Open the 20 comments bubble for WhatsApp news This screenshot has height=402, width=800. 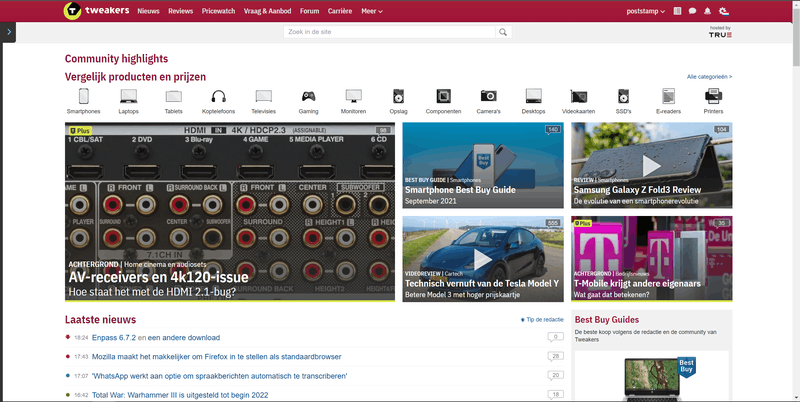click(x=556, y=375)
